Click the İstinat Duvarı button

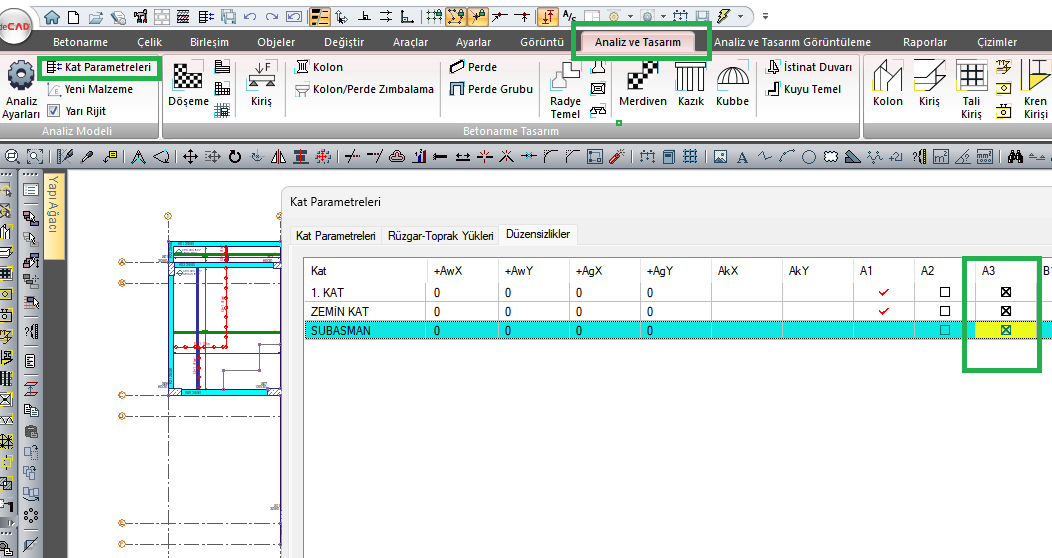[808, 67]
